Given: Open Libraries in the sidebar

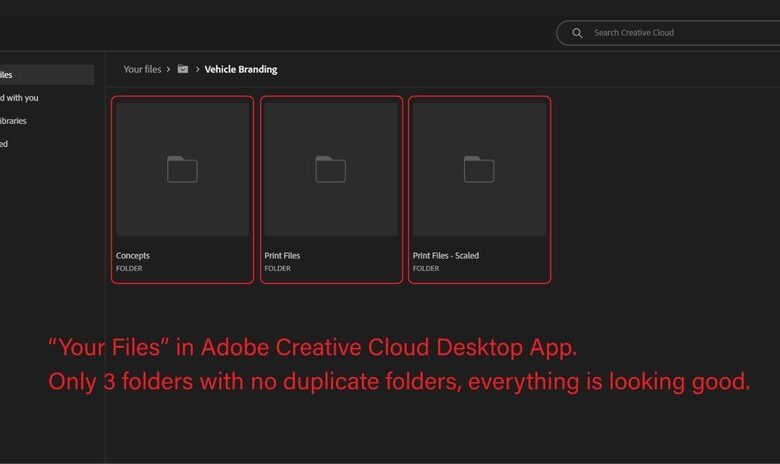Looking at the screenshot, I should (13, 121).
